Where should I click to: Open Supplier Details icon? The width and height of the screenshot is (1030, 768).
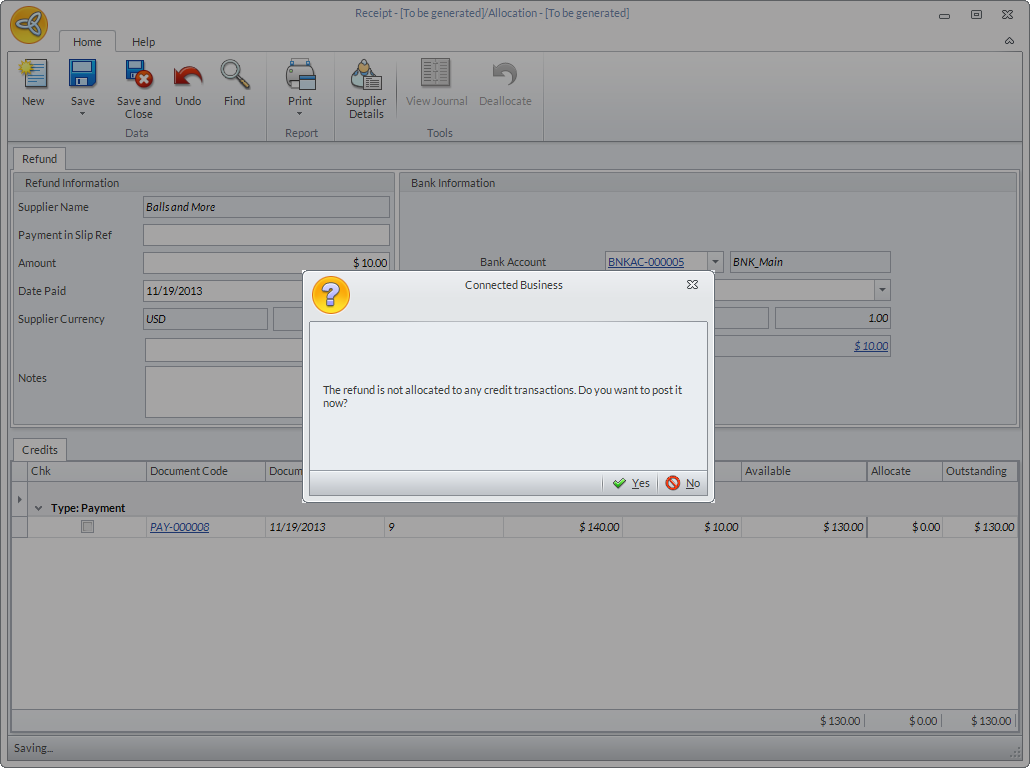(x=366, y=75)
